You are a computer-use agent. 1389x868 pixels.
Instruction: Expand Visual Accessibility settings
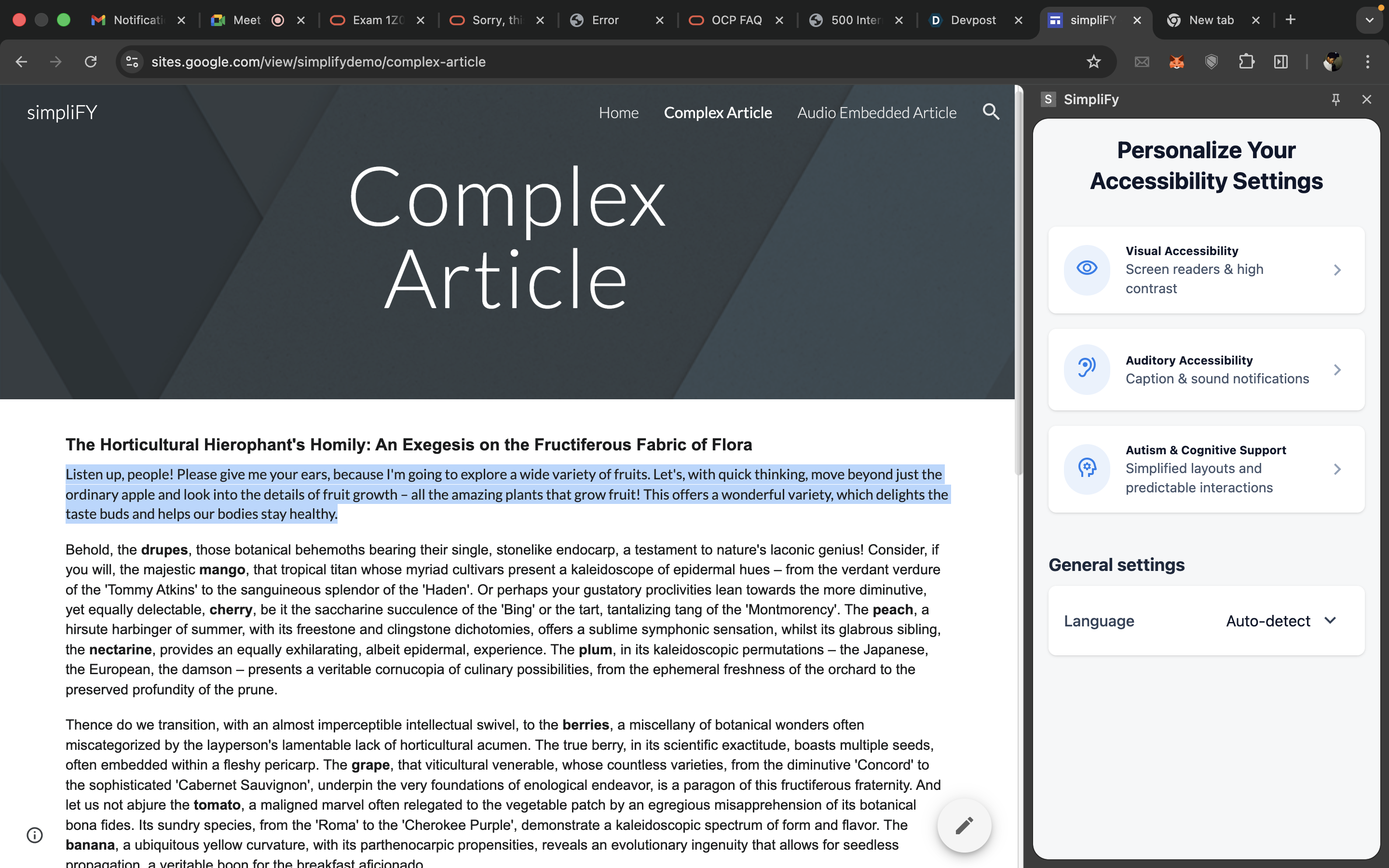[x=1206, y=270]
